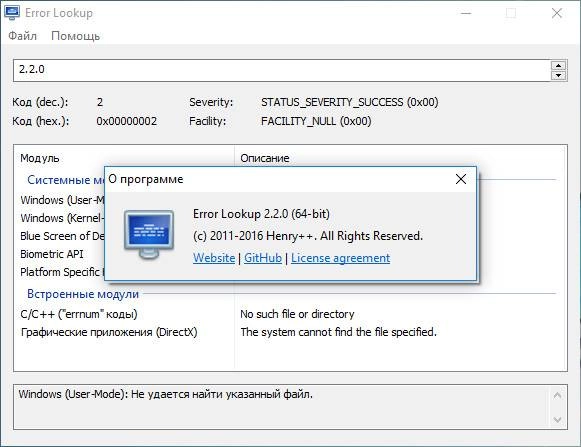Click 'No such file or directory' description
Viewport: 581px width, 447px height.
click(x=297, y=314)
